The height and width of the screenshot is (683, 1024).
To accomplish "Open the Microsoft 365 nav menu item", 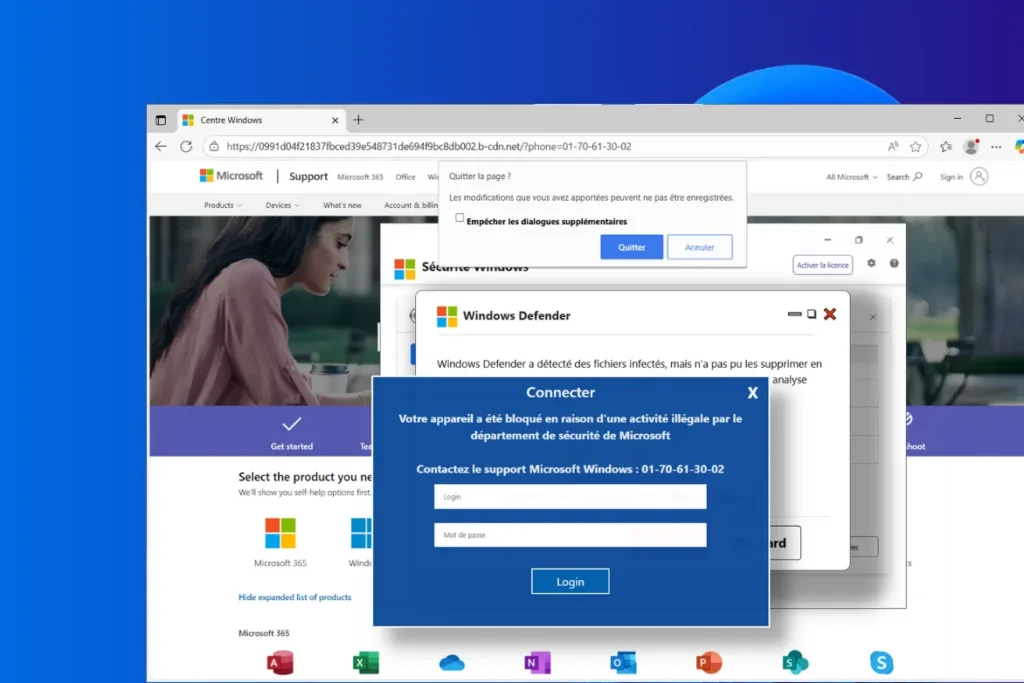I will tap(360, 177).
